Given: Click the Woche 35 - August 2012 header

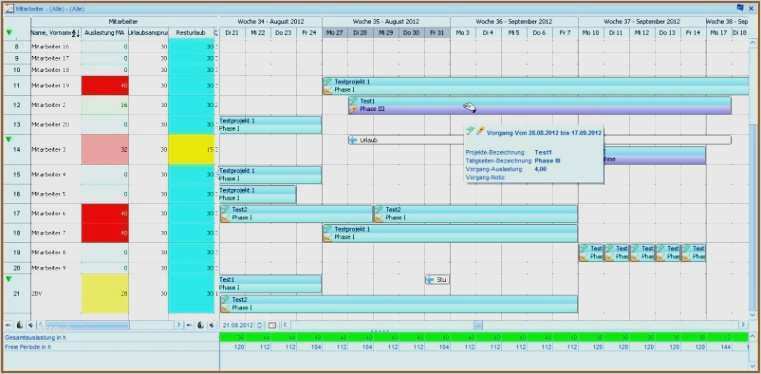Looking at the screenshot, I should pyautogui.click(x=386, y=22).
